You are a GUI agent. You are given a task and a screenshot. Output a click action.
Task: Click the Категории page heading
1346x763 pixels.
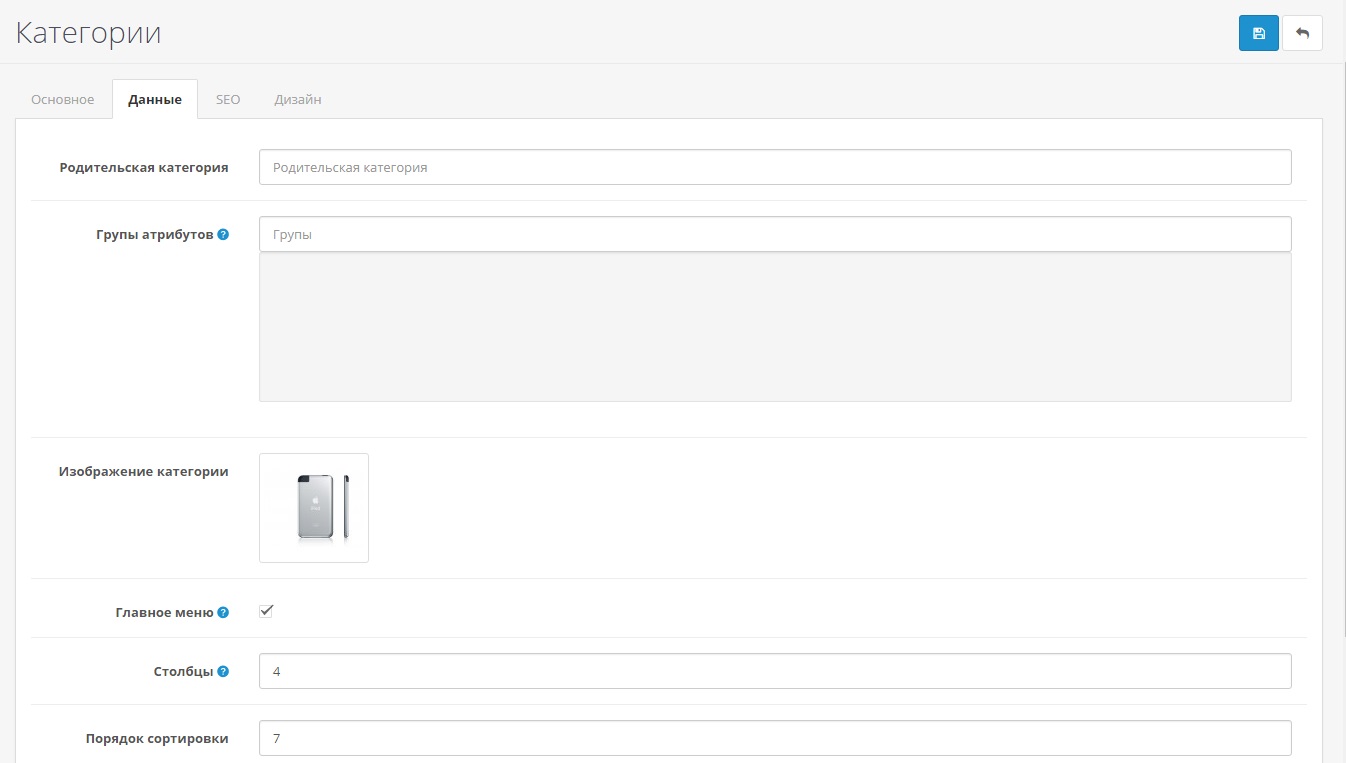88,33
